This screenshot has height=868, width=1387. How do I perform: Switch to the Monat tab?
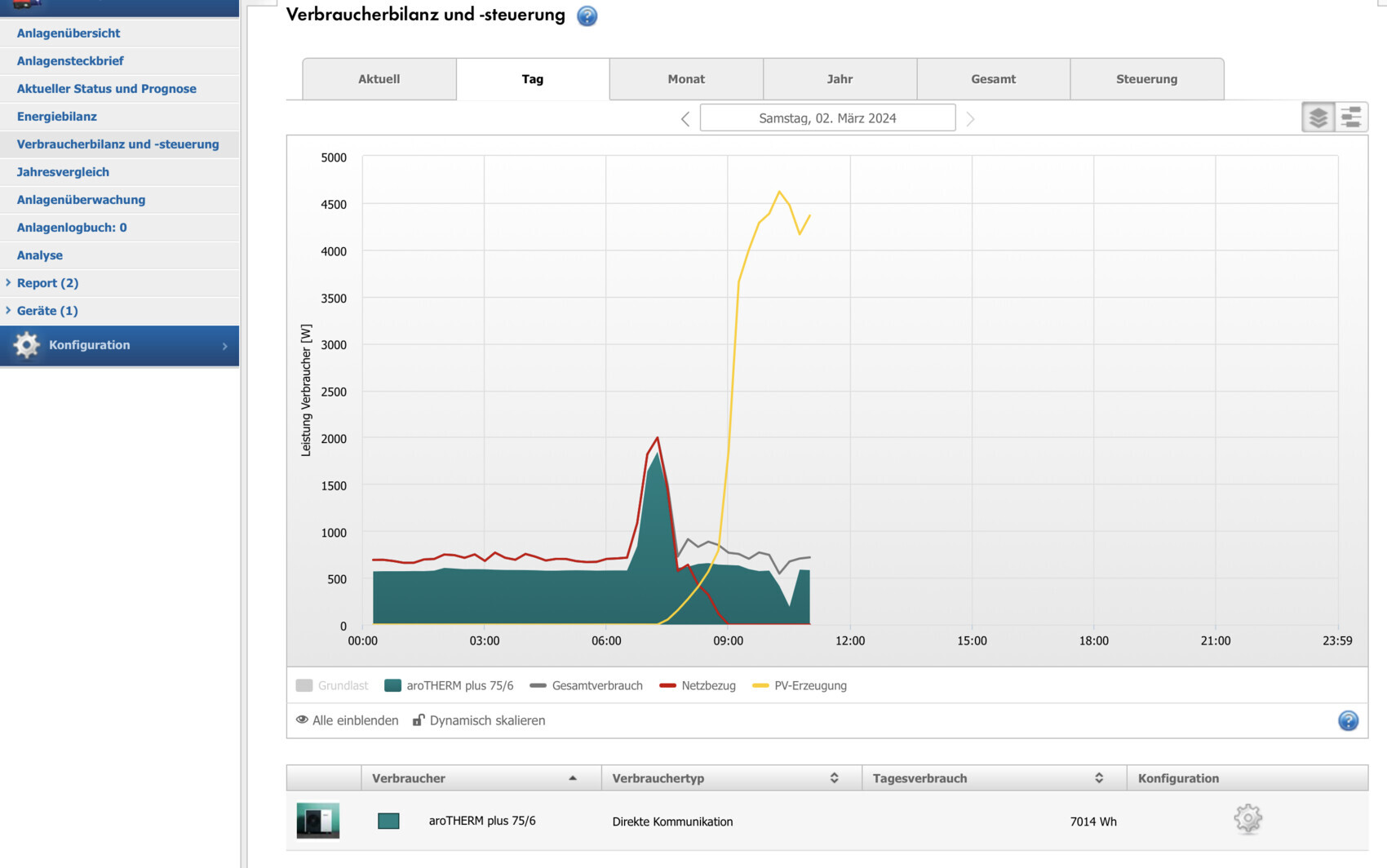(x=685, y=79)
